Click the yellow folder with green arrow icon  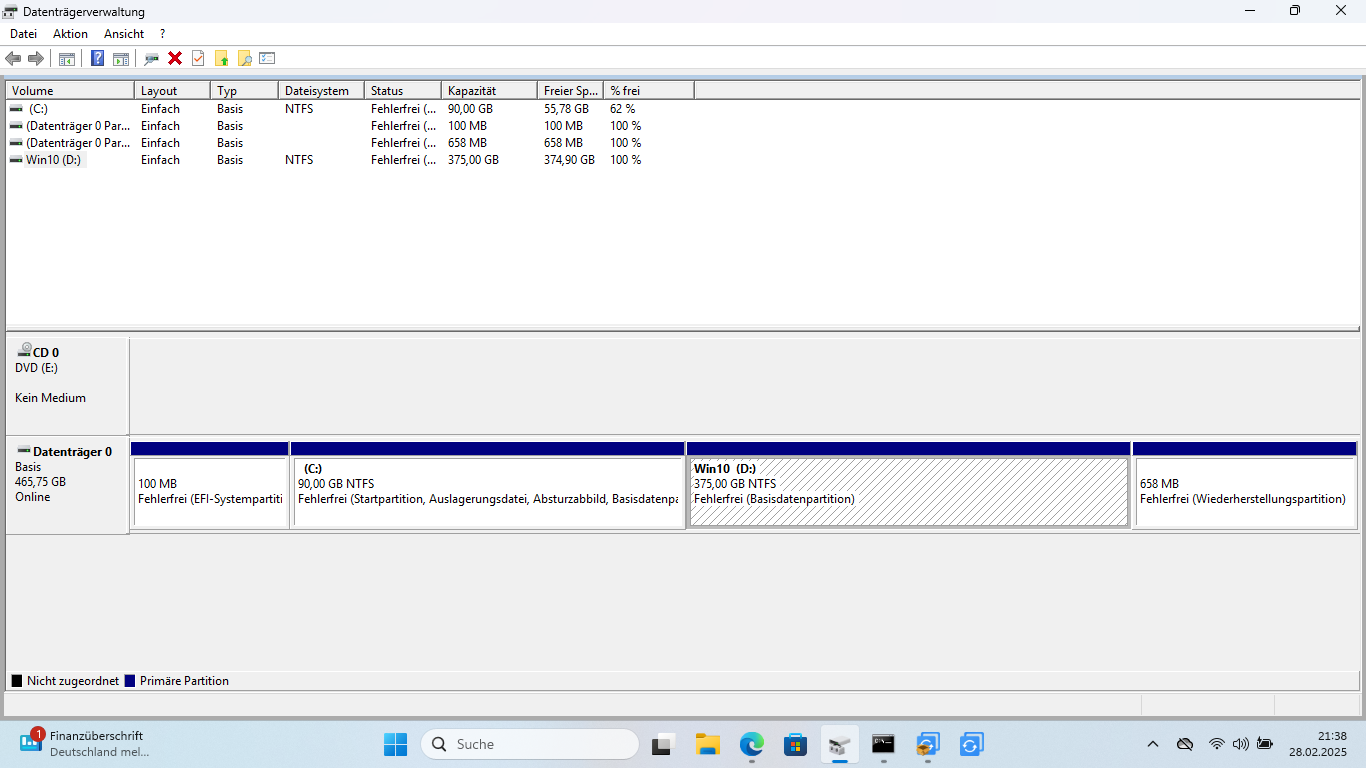(221, 58)
